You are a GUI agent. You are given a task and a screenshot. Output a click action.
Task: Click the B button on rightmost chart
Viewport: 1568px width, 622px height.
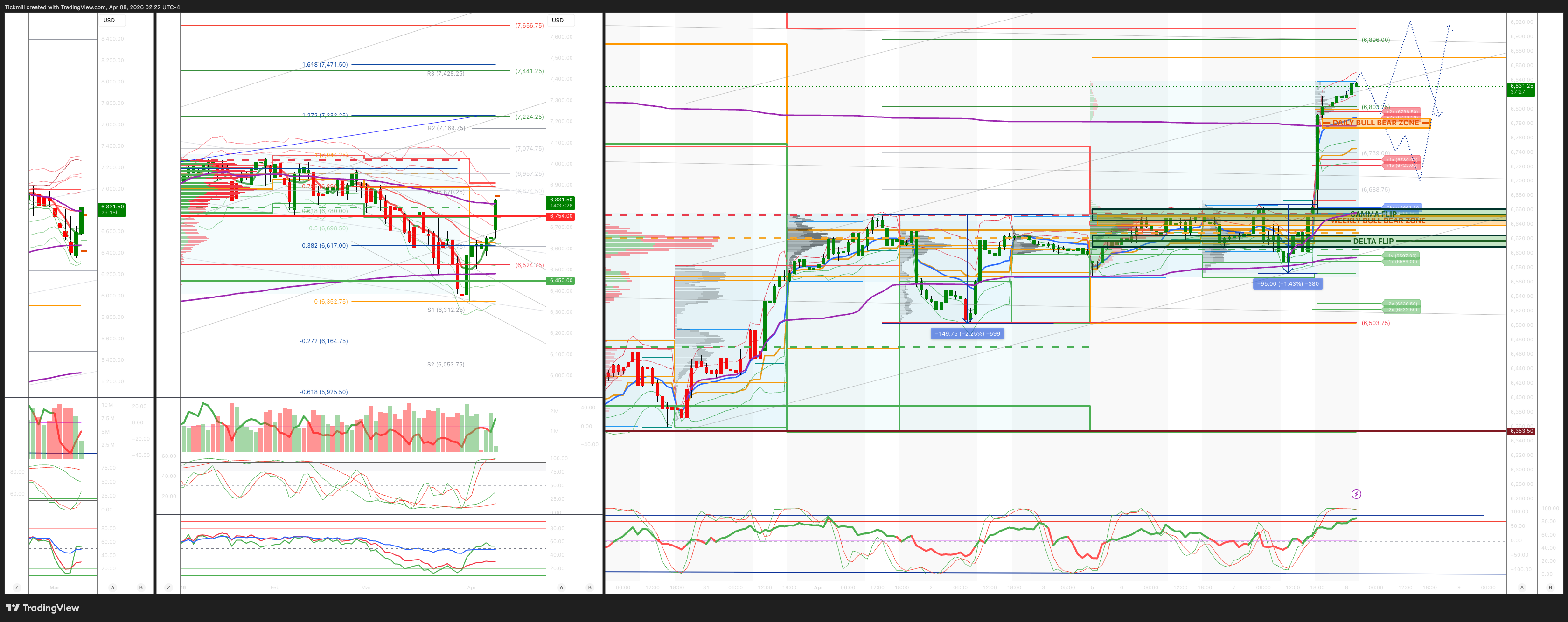1550,587
